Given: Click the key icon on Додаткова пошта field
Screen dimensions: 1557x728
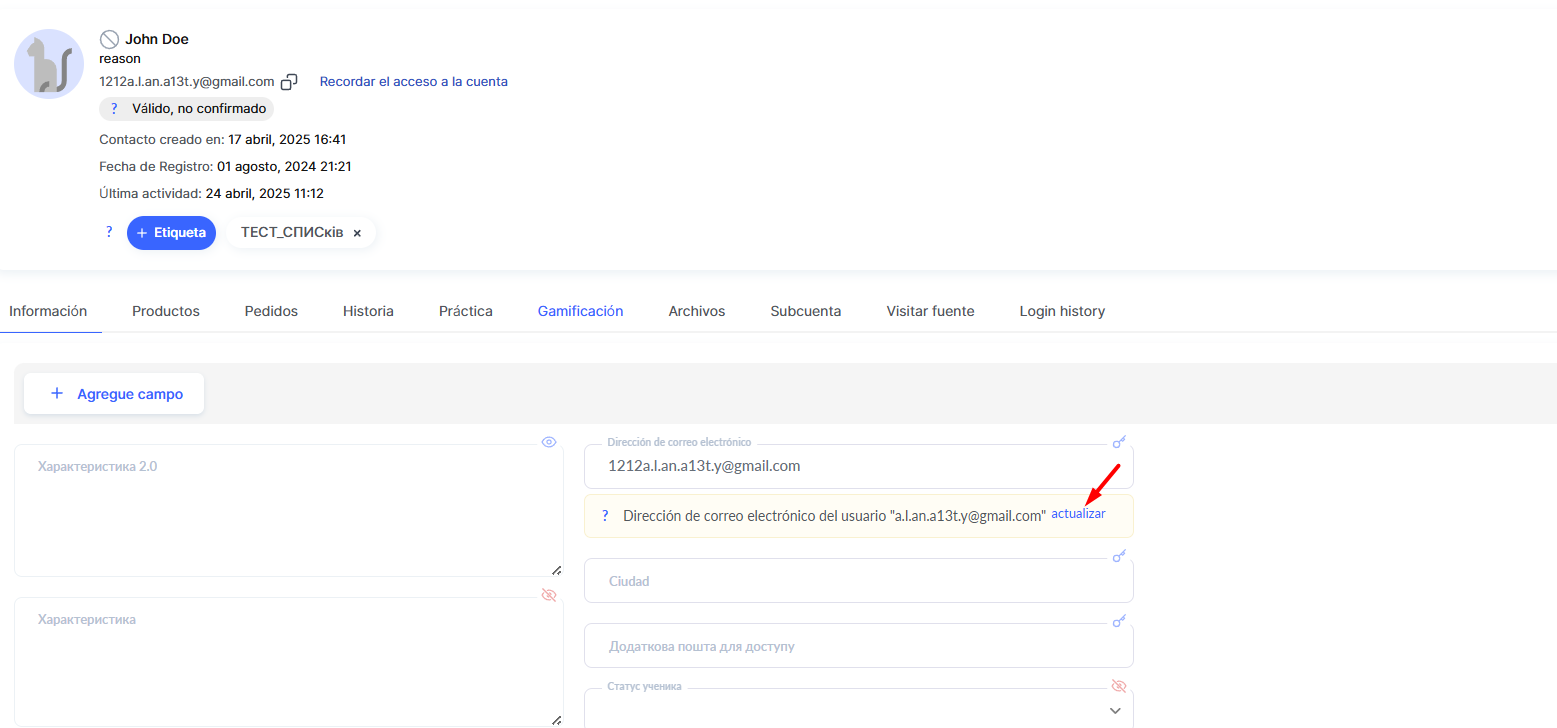Looking at the screenshot, I should (x=1119, y=621).
